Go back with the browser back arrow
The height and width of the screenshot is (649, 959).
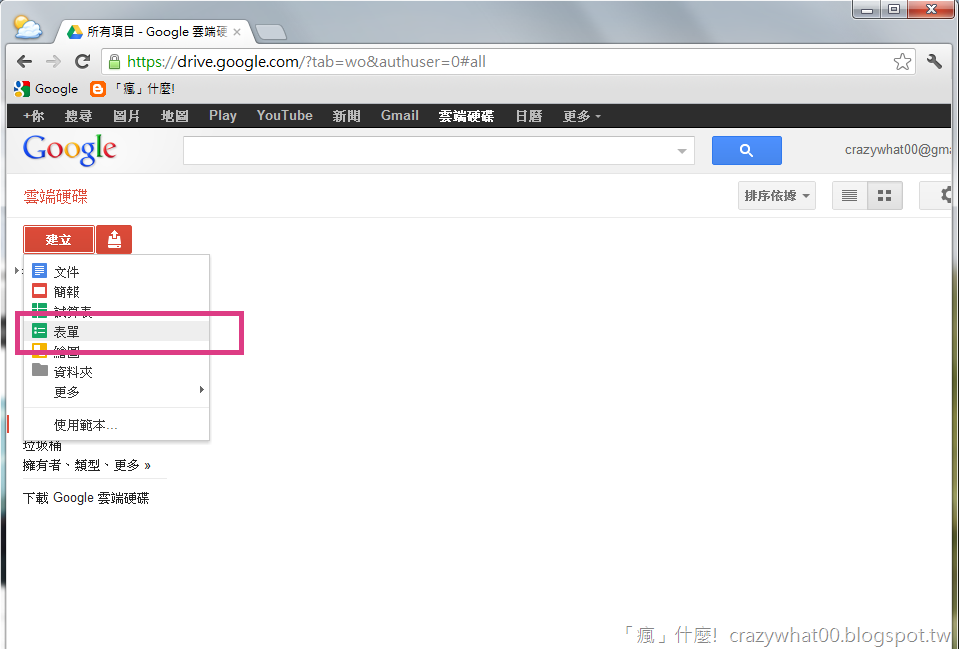pyautogui.click(x=24, y=61)
